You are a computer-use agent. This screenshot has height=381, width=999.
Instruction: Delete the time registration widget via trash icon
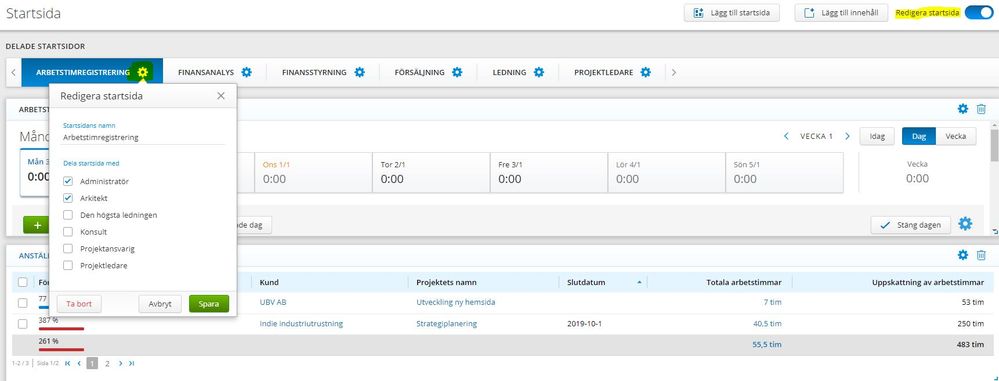click(x=981, y=109)
